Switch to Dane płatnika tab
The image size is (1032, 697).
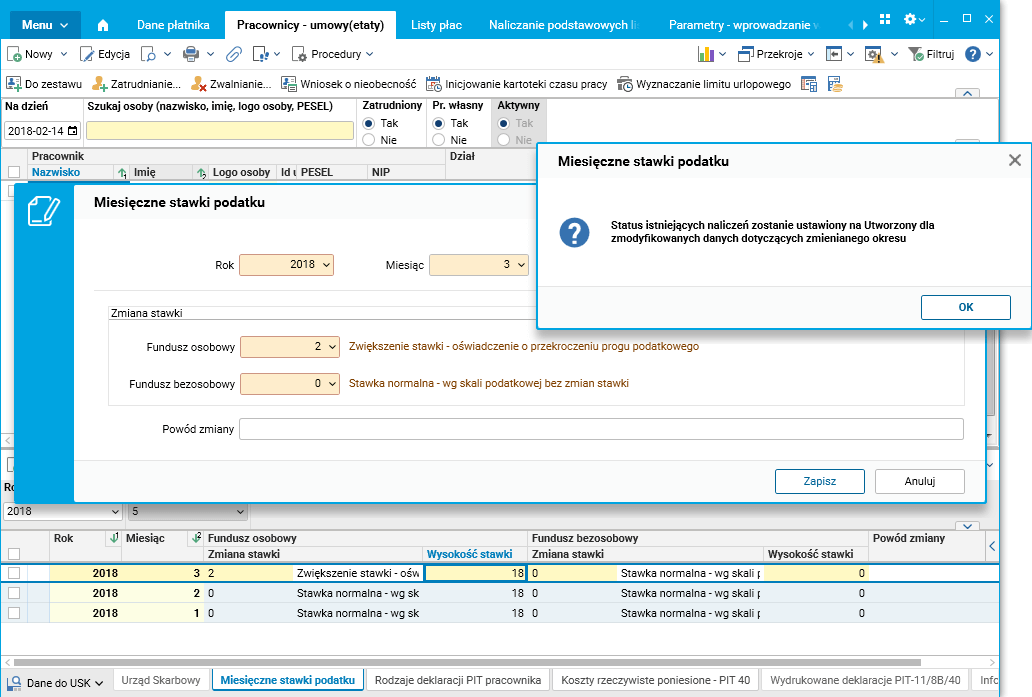tap(173, 25)
